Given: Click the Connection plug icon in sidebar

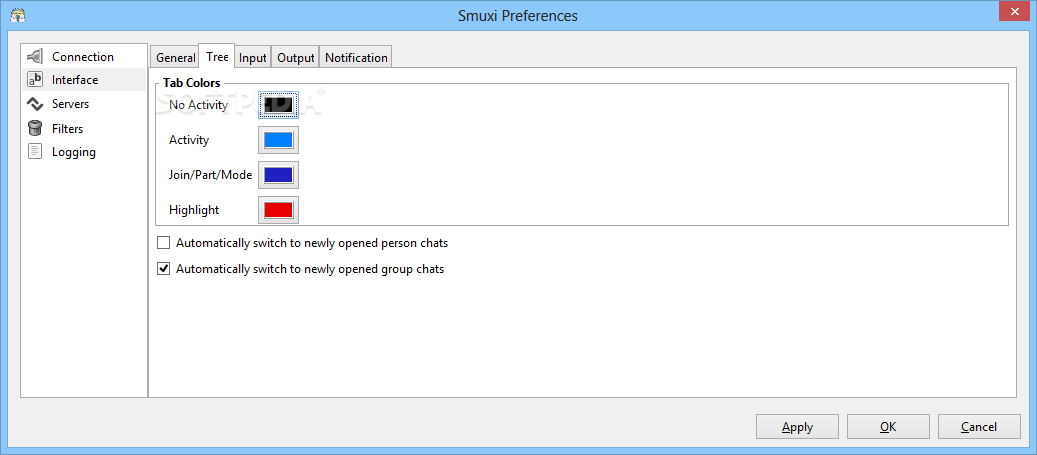Looking at the screenshot, I should coord(35,56).
